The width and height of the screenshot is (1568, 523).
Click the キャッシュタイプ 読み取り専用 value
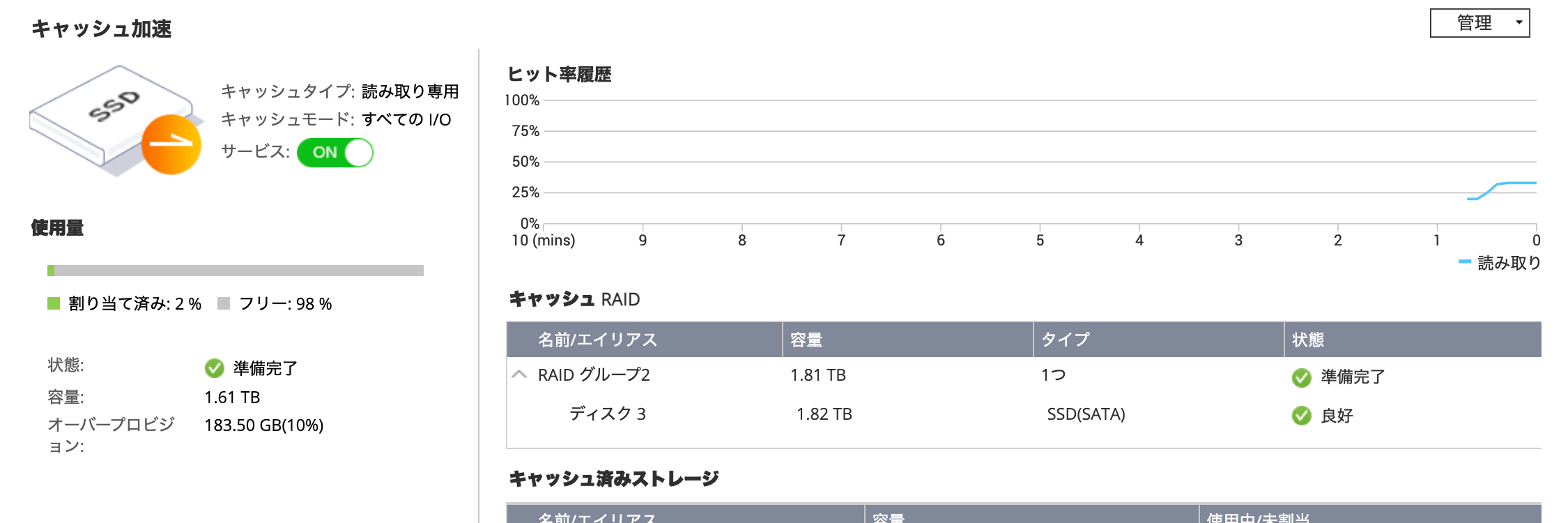(x=410, y=91)
